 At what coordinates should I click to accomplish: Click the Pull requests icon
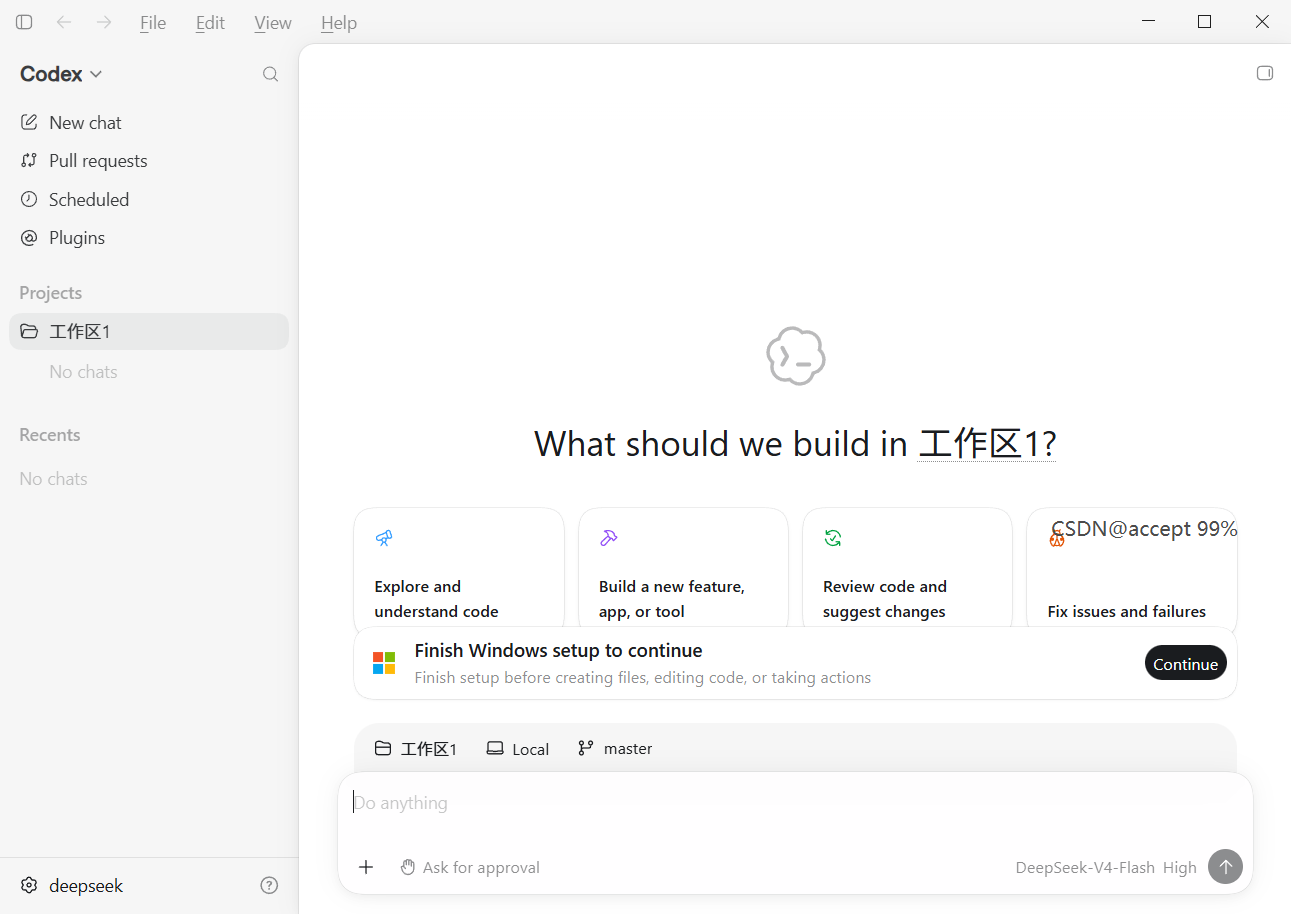click(x=29, y=161)
